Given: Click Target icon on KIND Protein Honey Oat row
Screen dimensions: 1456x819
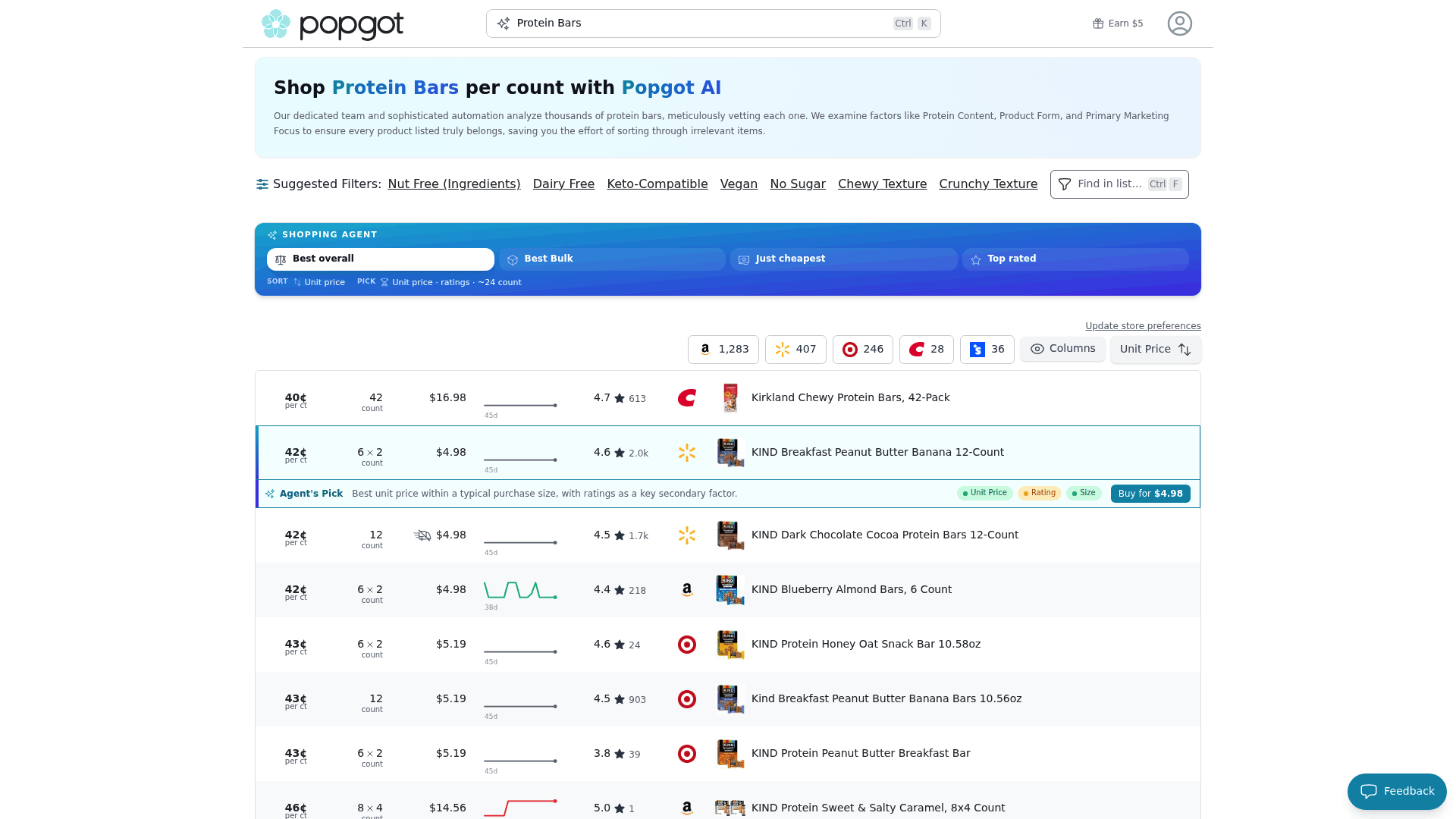Looking at the screenshot, I should click(687, 645).
